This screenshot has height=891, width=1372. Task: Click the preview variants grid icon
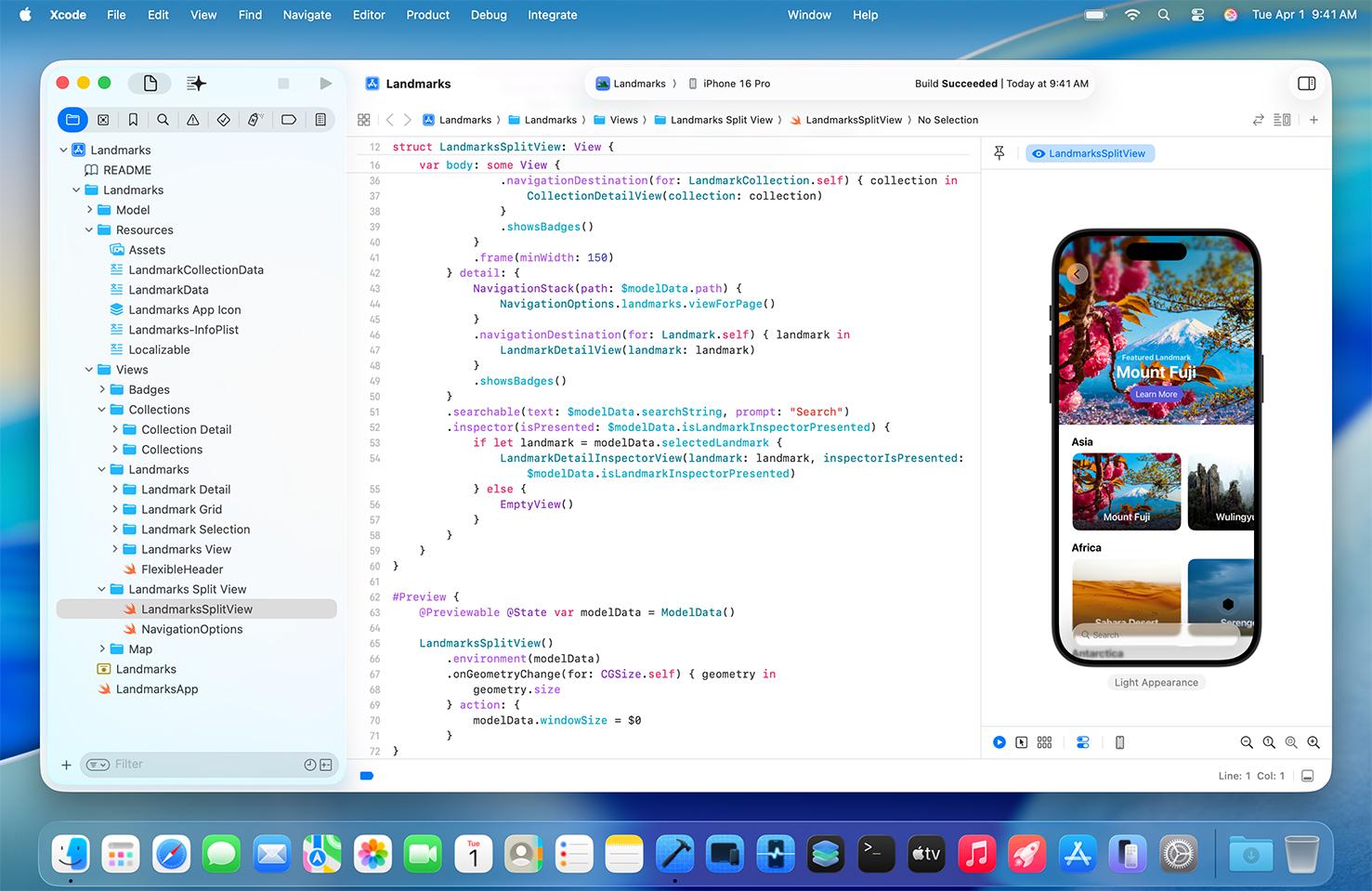1044,742
